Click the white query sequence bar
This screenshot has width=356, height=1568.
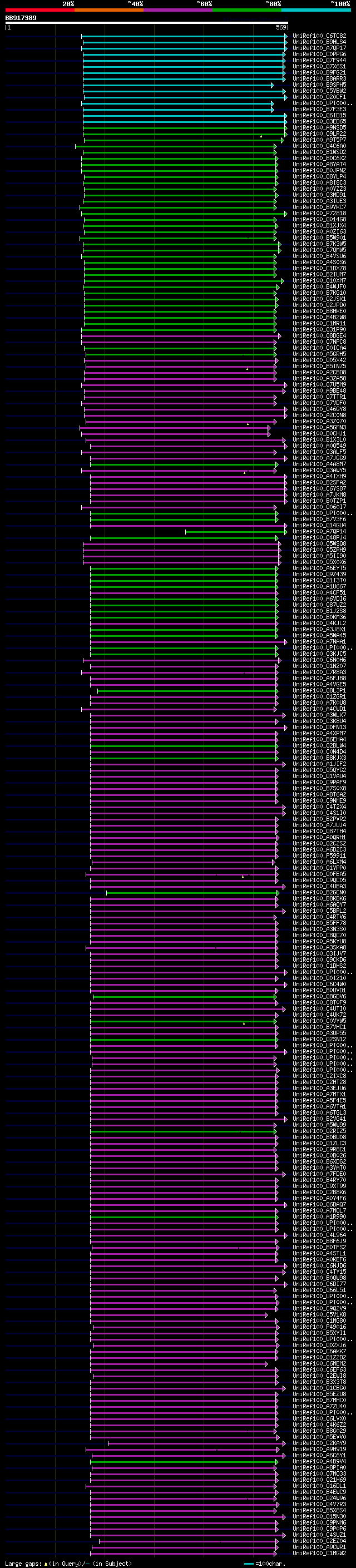point(146,23)
